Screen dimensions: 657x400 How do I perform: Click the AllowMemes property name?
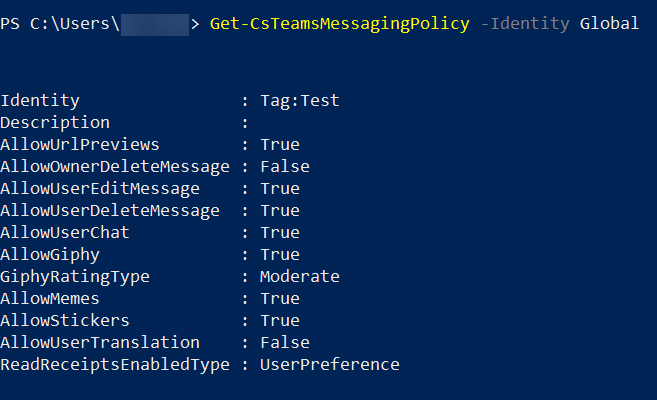50,299
